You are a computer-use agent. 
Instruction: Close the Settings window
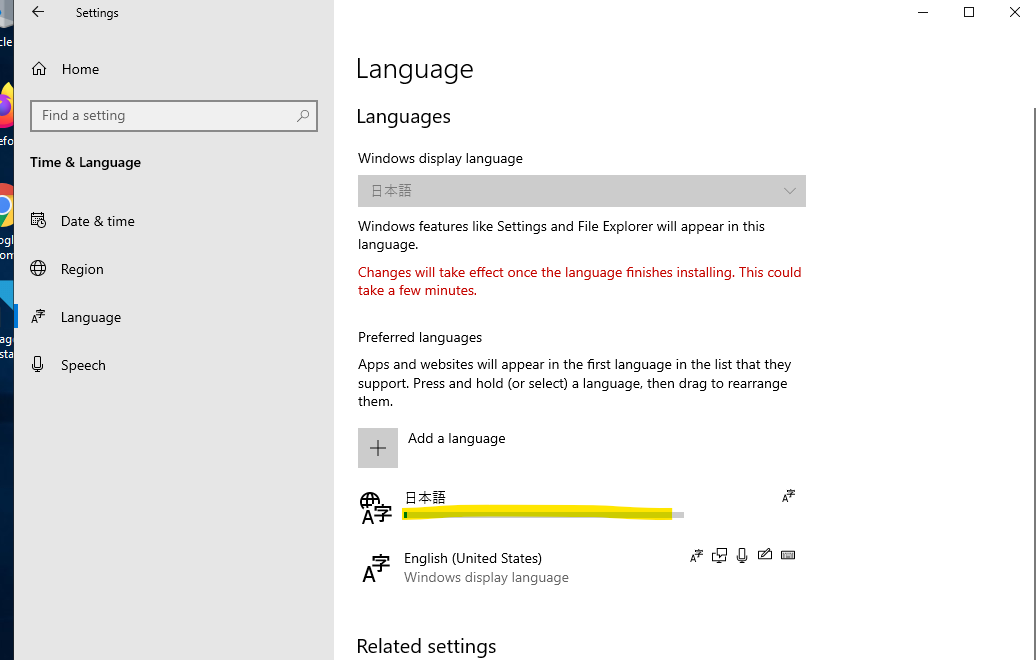pos(1015,12)
